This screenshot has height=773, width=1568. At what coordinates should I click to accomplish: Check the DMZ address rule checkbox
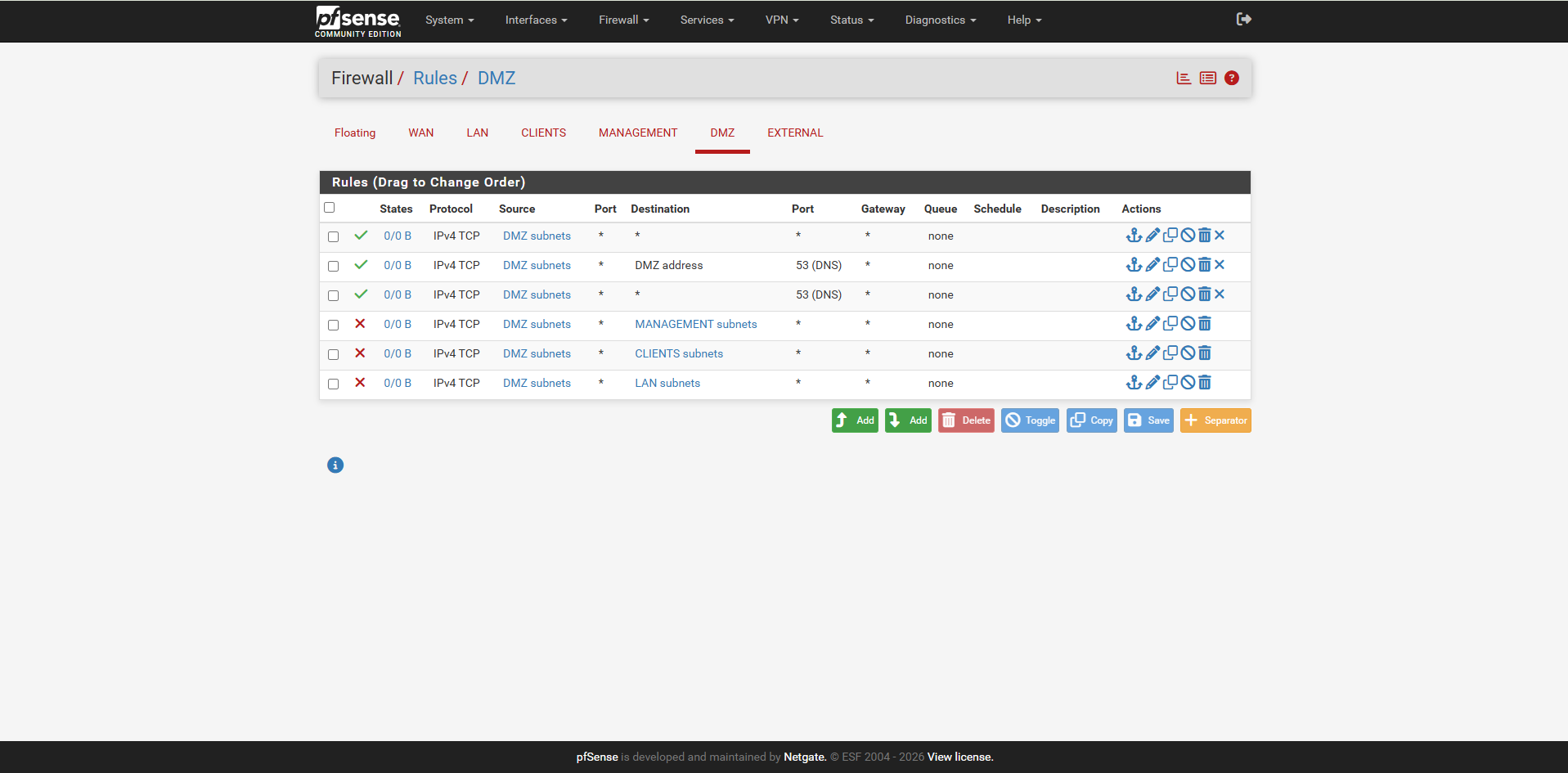pos(334,266)
